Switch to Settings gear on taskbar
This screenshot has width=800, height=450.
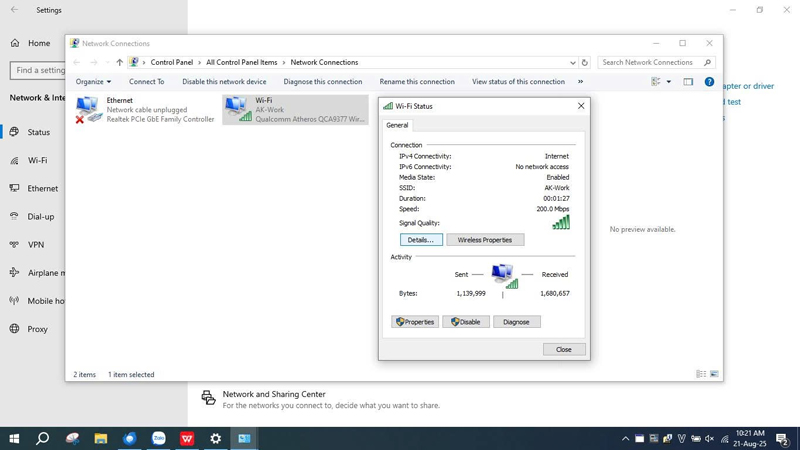[216, 439]
